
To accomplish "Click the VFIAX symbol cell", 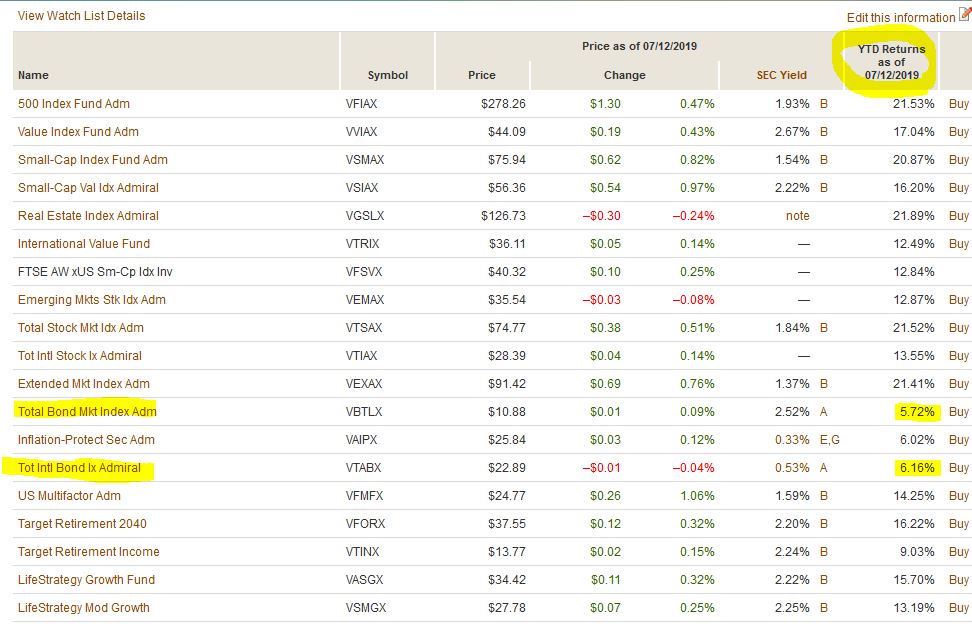I will click(361, 104).
